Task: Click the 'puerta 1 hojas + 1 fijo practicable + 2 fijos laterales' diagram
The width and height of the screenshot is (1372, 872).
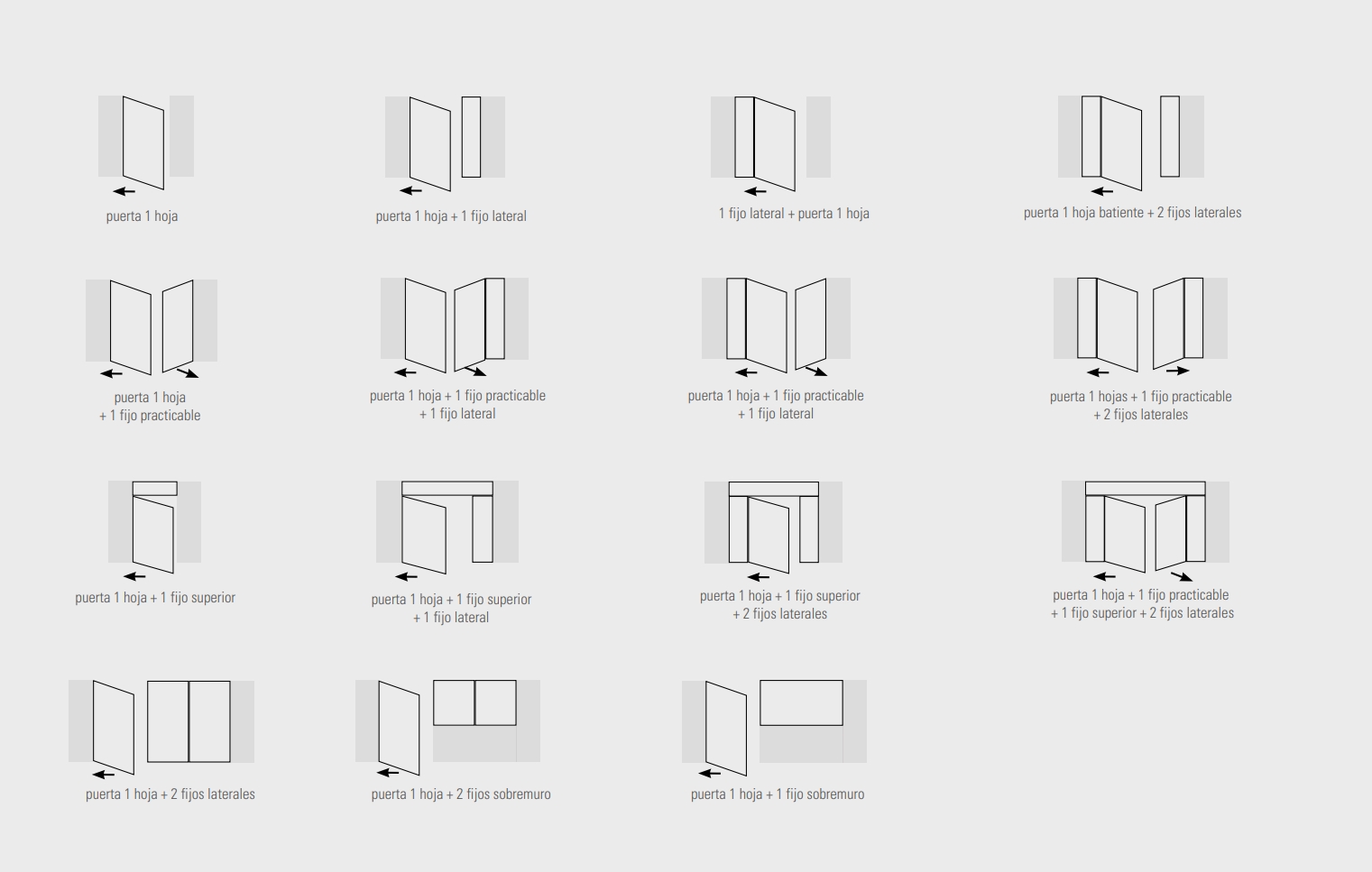Action: (1140, 324)
